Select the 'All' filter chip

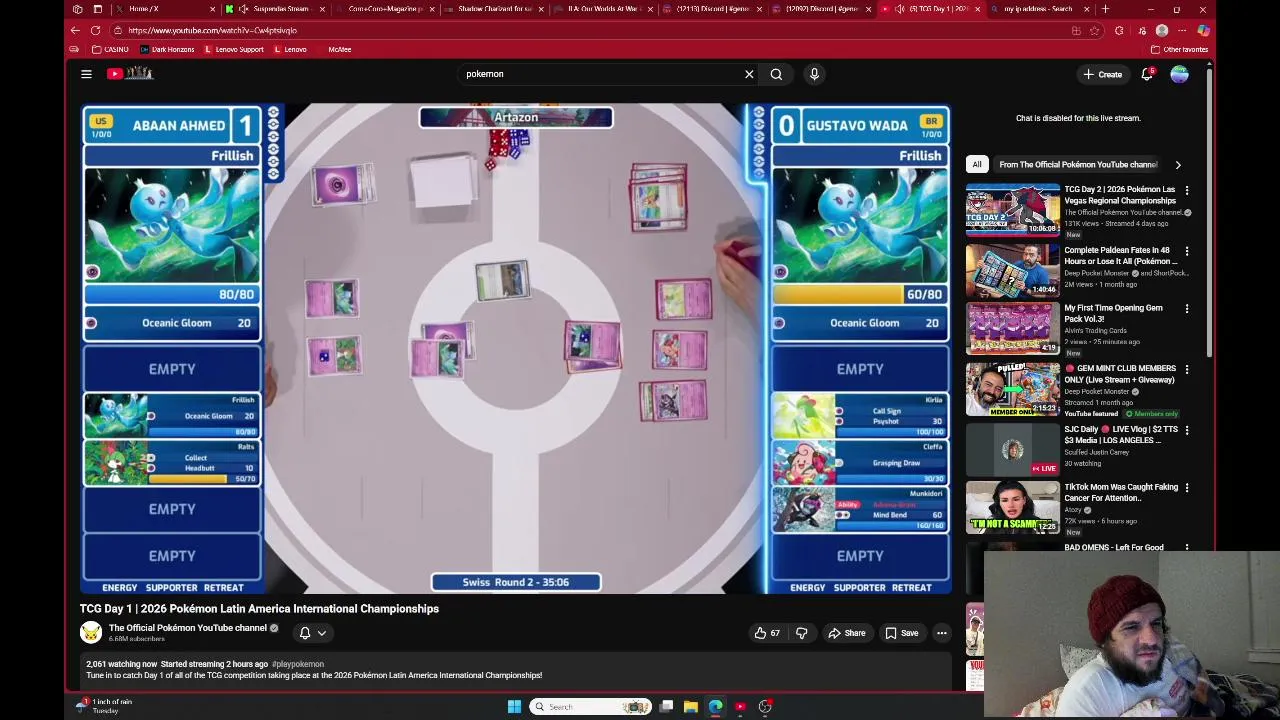pyautogui.click(x=977, y=164)
